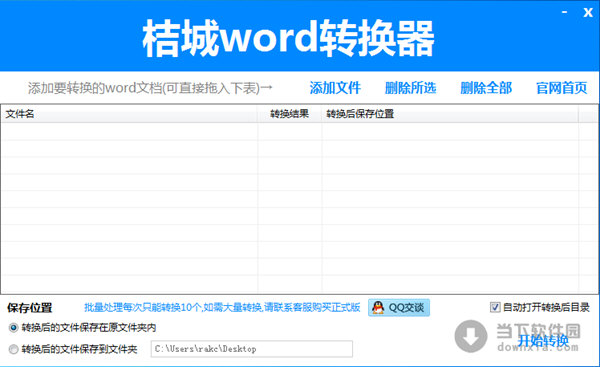Click 删除全部 to clear the list
The height and width of the screenshot is (367, 600).
click(486, 88)
